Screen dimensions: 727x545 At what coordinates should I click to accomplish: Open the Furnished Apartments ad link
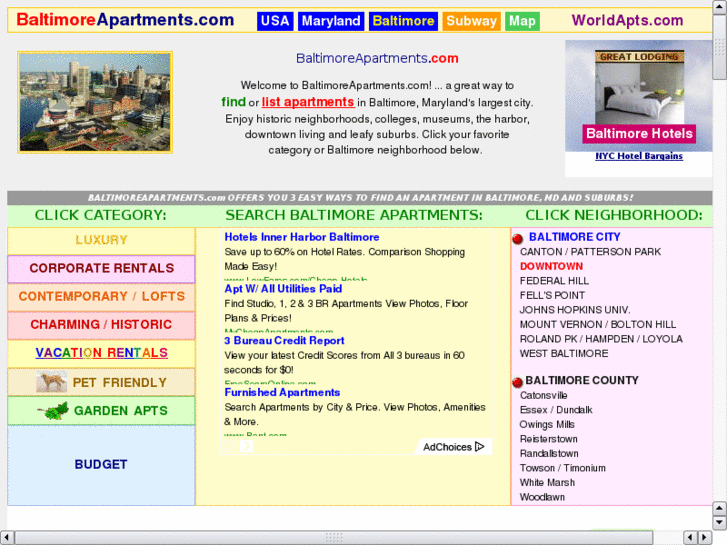tap(282, 392)
